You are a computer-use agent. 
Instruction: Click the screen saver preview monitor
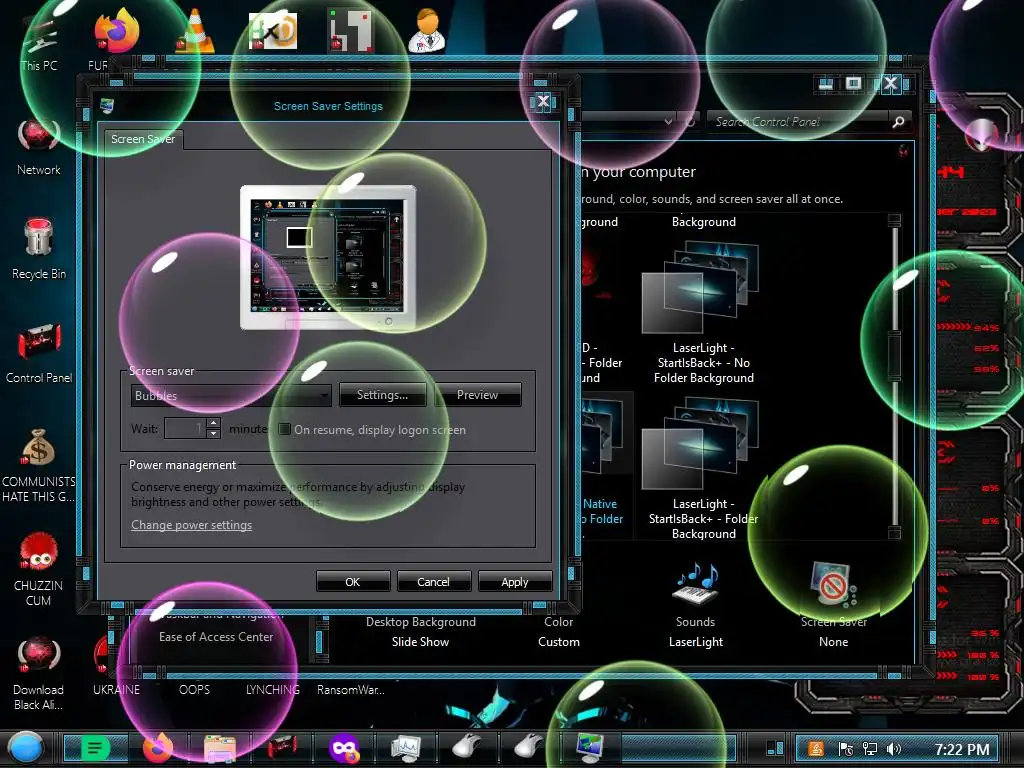(x=328, y=257)
